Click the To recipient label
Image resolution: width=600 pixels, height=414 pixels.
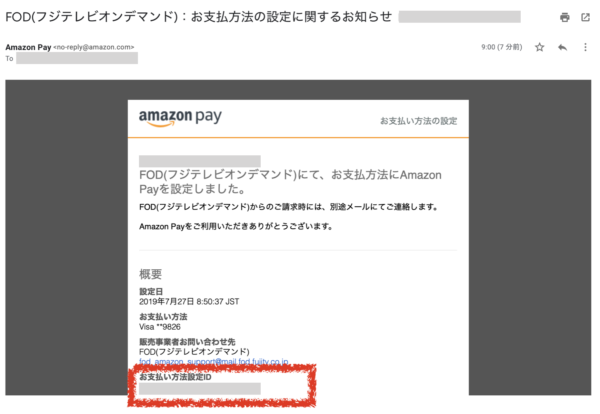coord(9,59)
